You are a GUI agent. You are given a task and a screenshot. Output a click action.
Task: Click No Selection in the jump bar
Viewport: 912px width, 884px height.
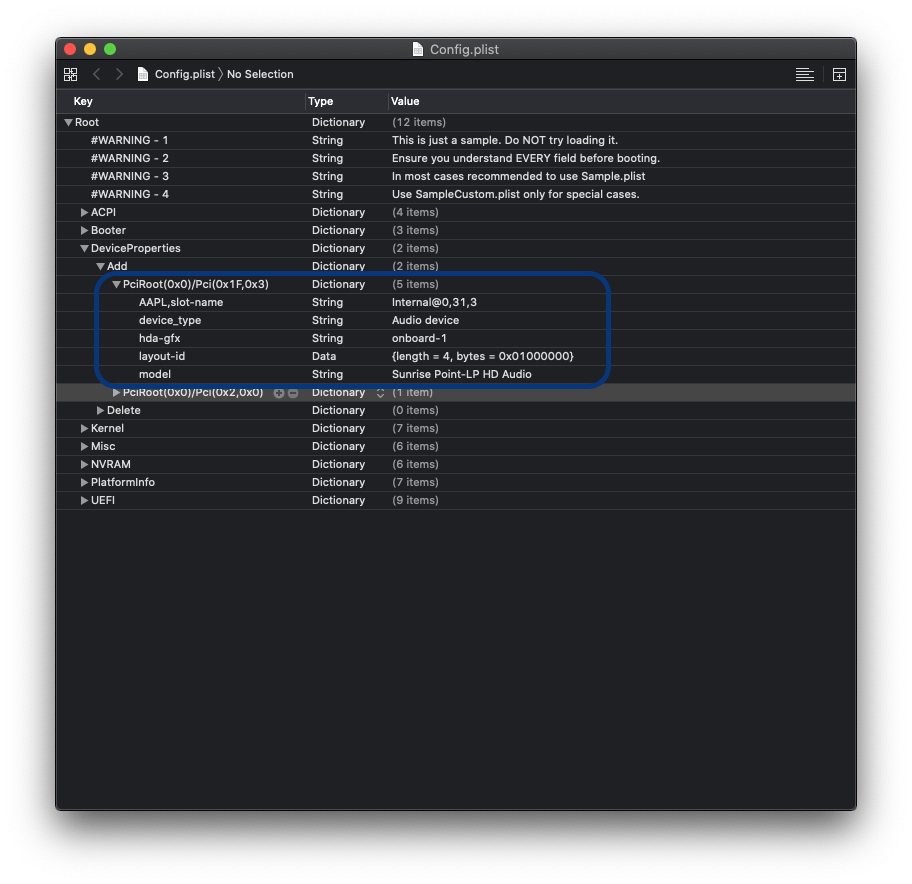[260, 74]
